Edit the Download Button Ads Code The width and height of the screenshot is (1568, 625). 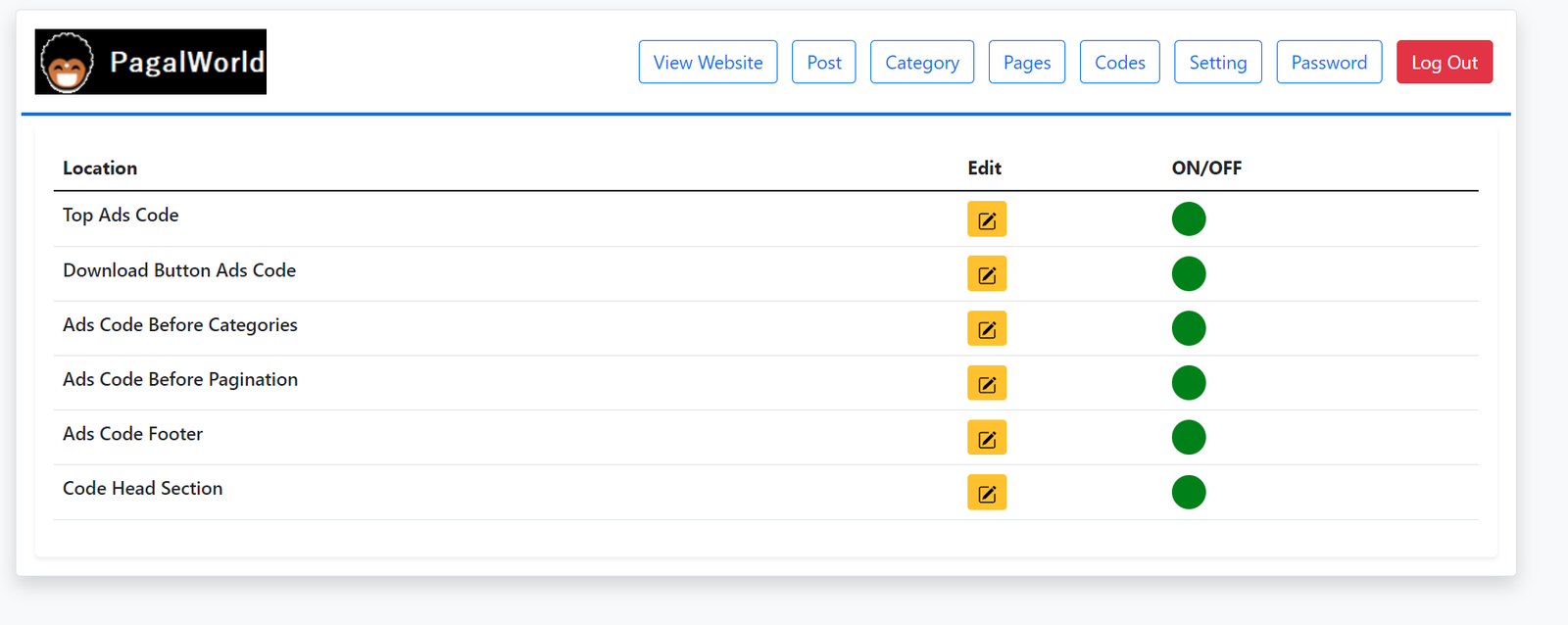[x=987, y=274]
